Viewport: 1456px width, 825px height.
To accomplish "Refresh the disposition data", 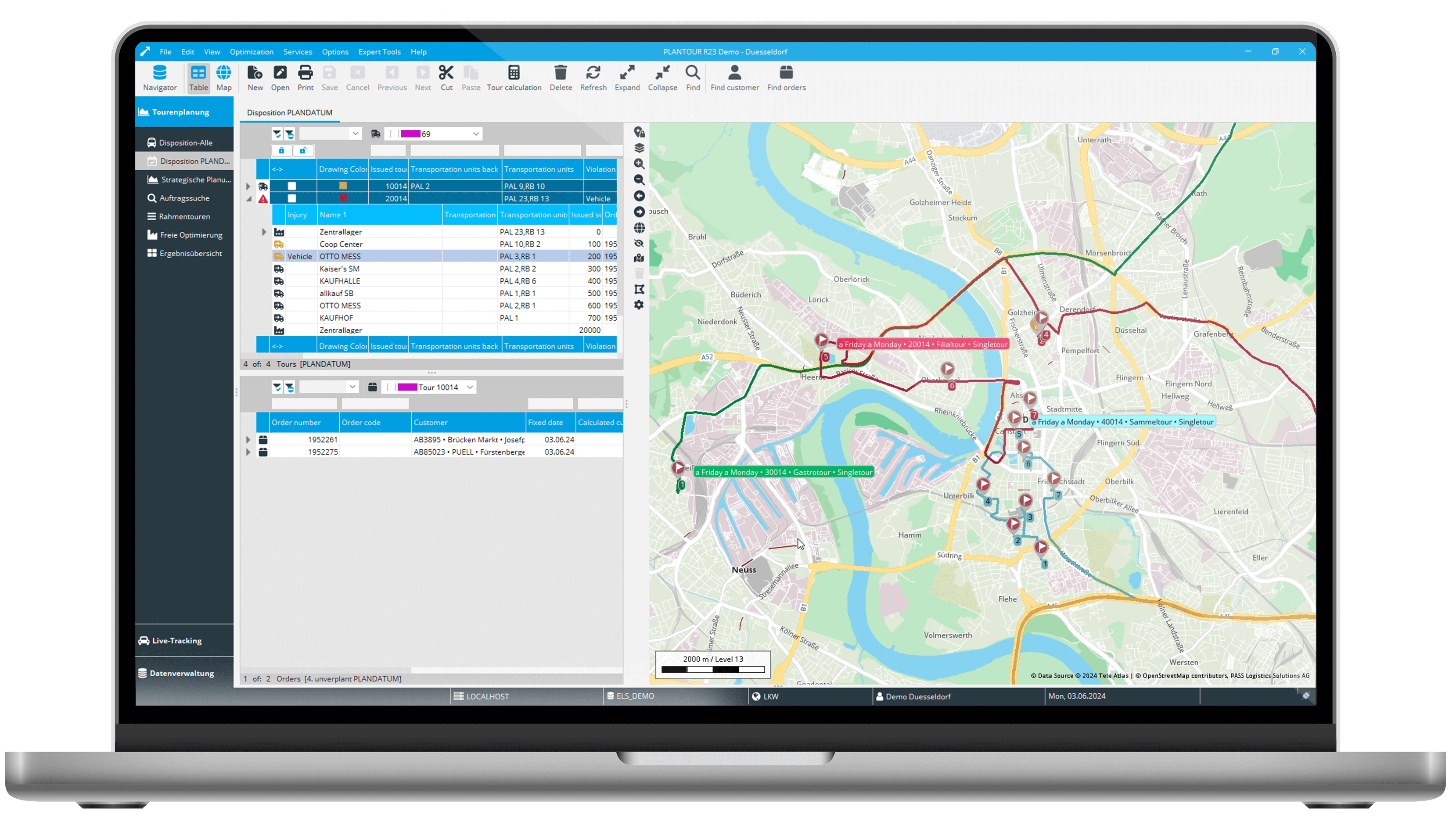I will tap(593, 78).
